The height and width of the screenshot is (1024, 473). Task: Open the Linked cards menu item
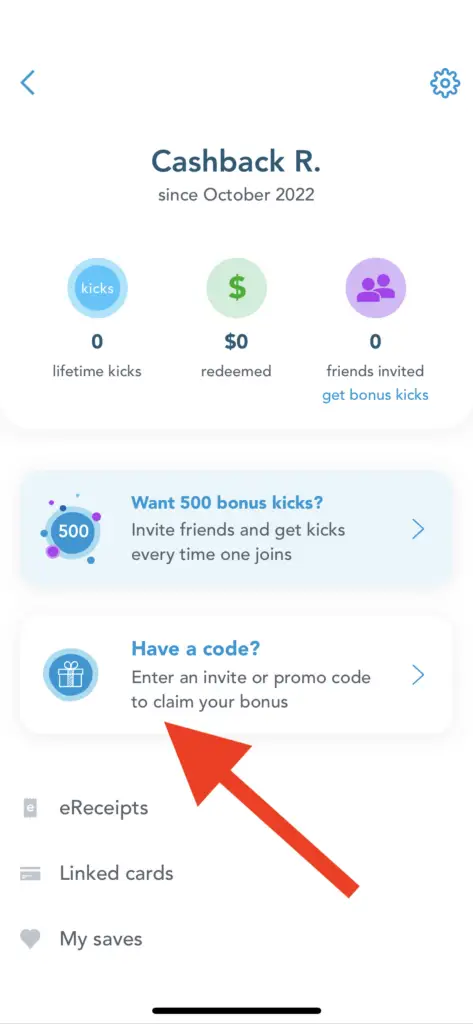(236, 874)
